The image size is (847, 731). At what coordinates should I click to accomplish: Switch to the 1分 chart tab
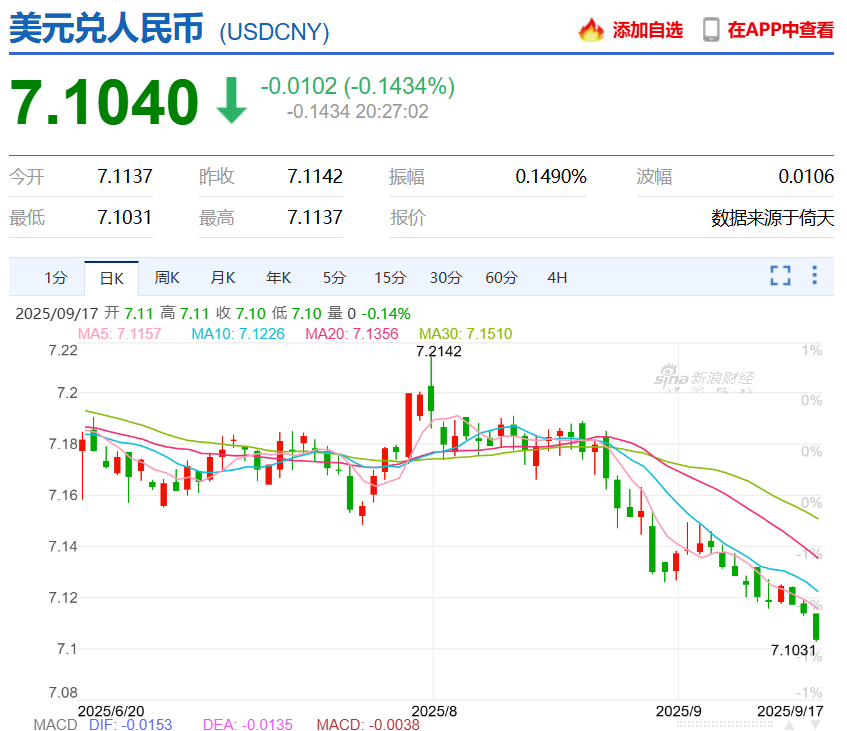point(56,278)
